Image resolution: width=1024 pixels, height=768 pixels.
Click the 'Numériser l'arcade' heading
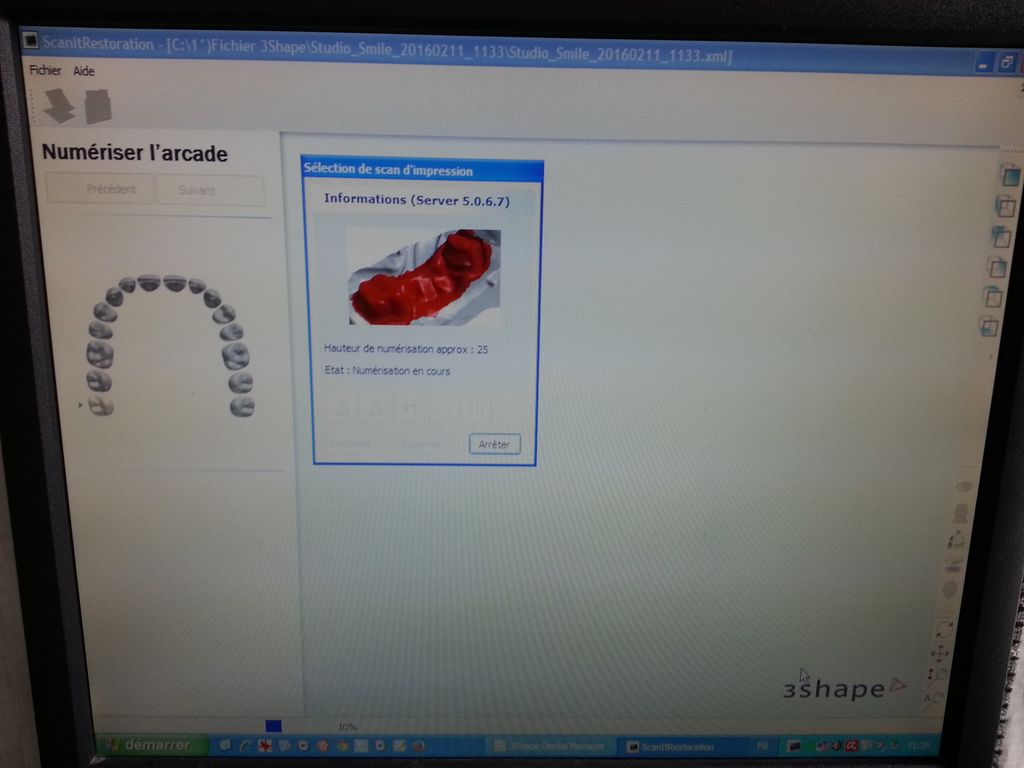point(135,153)
